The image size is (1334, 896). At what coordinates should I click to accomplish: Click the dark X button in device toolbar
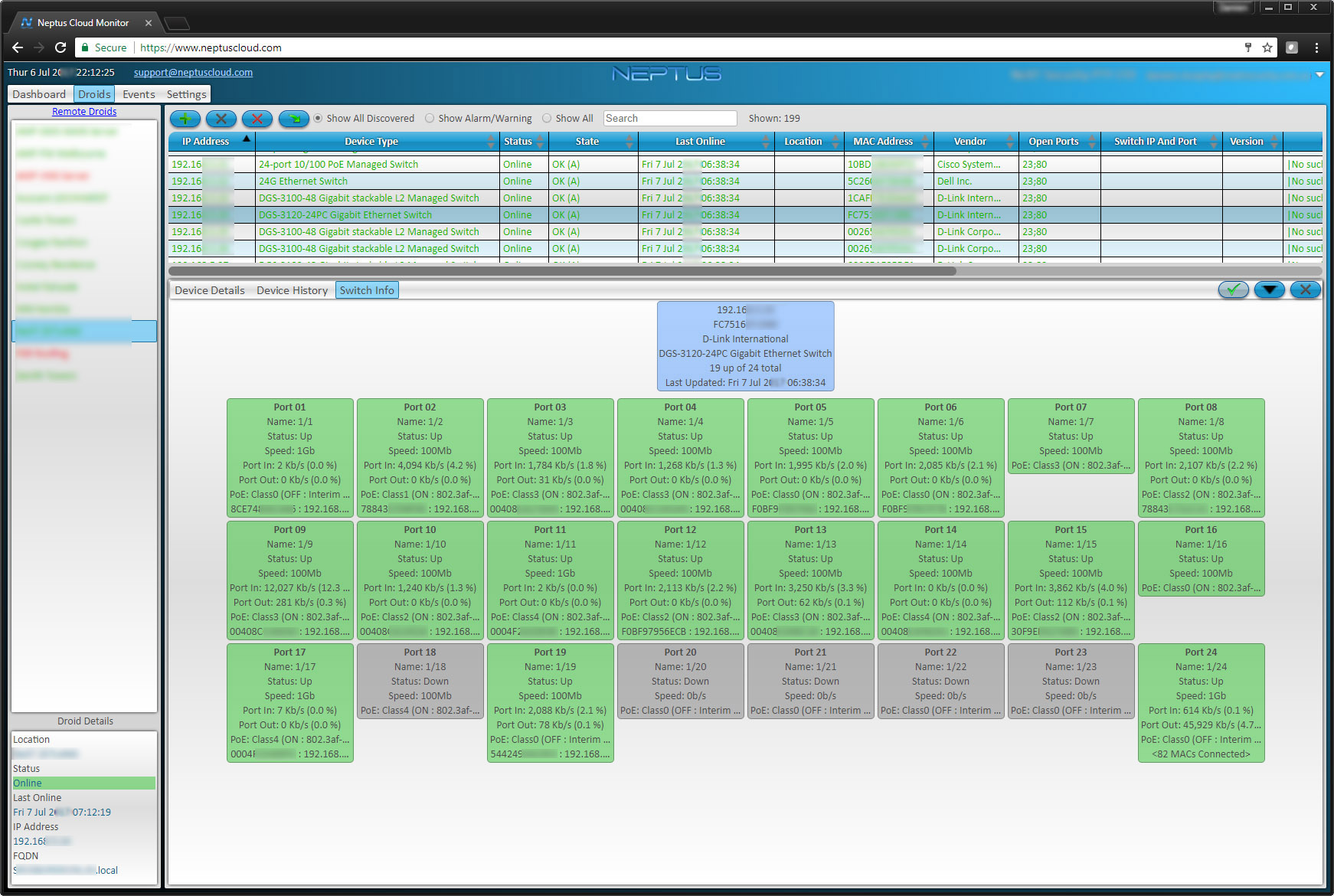(x=221, y=119)
